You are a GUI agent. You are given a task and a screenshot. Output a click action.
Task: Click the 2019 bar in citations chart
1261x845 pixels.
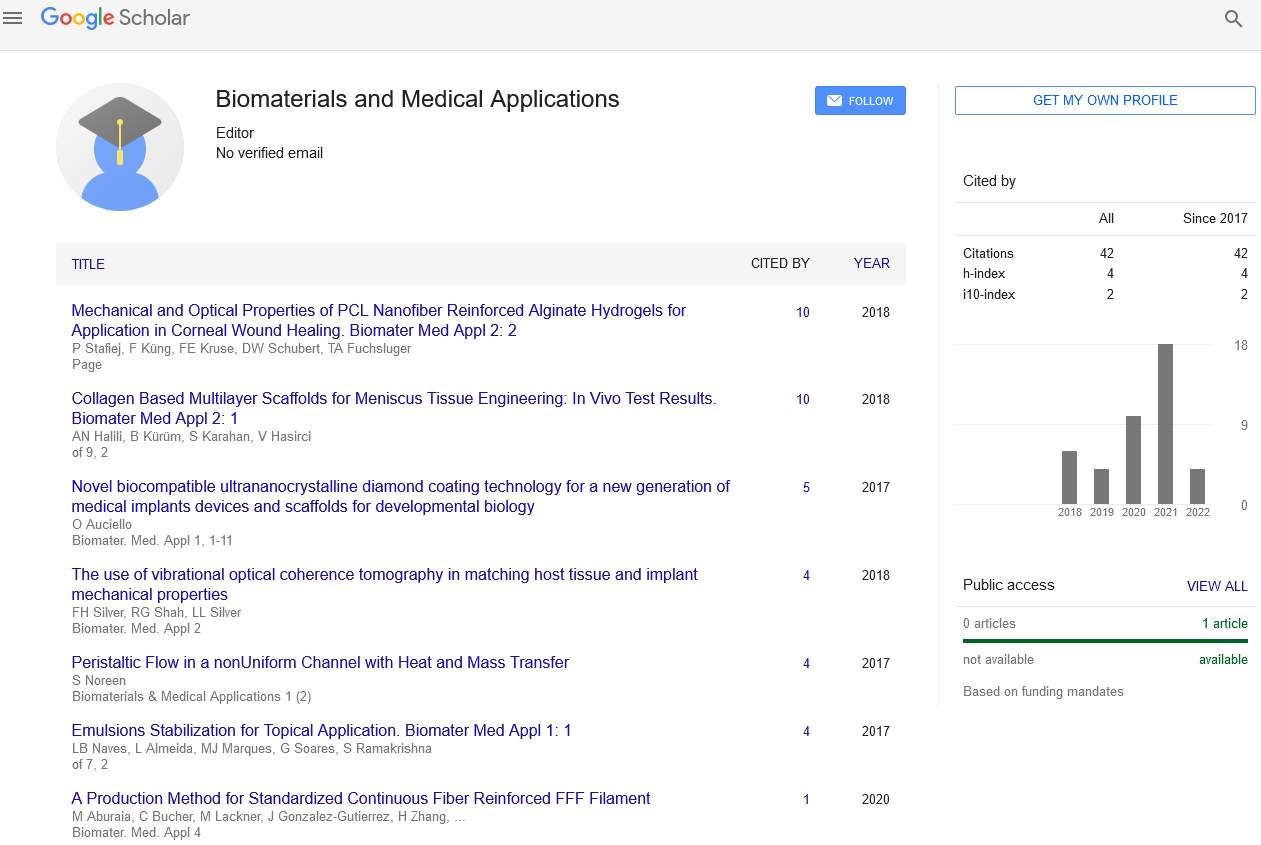pyautogui.click(x=1101, y=486)
